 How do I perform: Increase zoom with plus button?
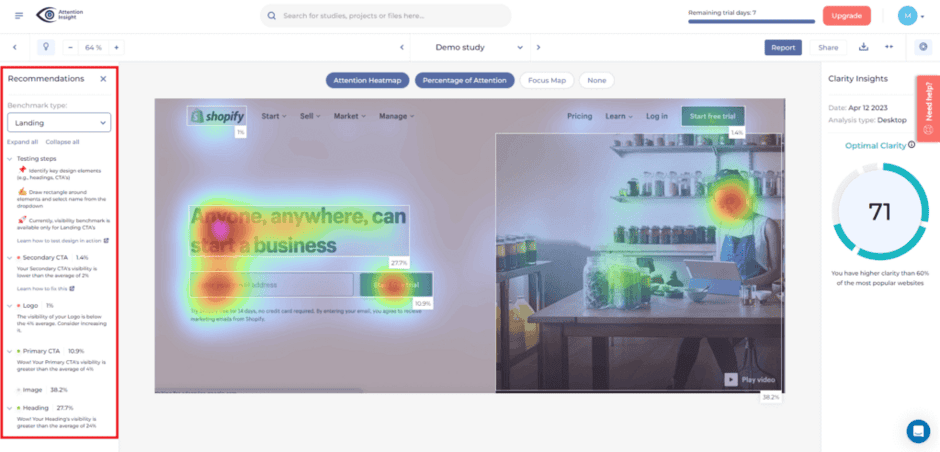point(116,47)
